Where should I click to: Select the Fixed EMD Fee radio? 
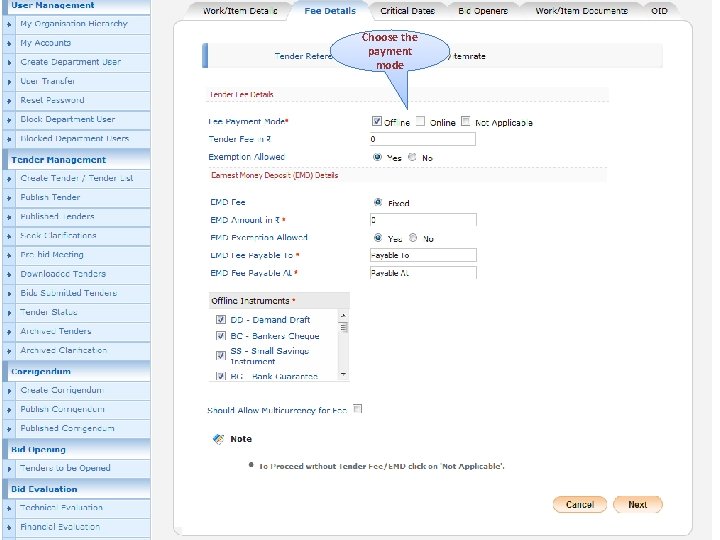378,202
